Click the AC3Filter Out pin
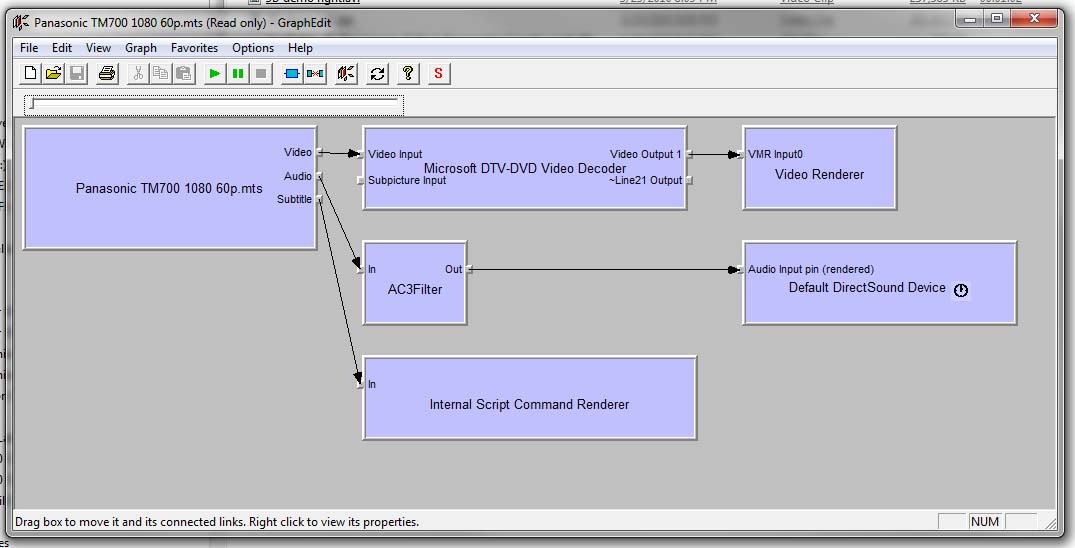Image resolution: width=1075 pixels, height=548 pixels. pos(469,270)
